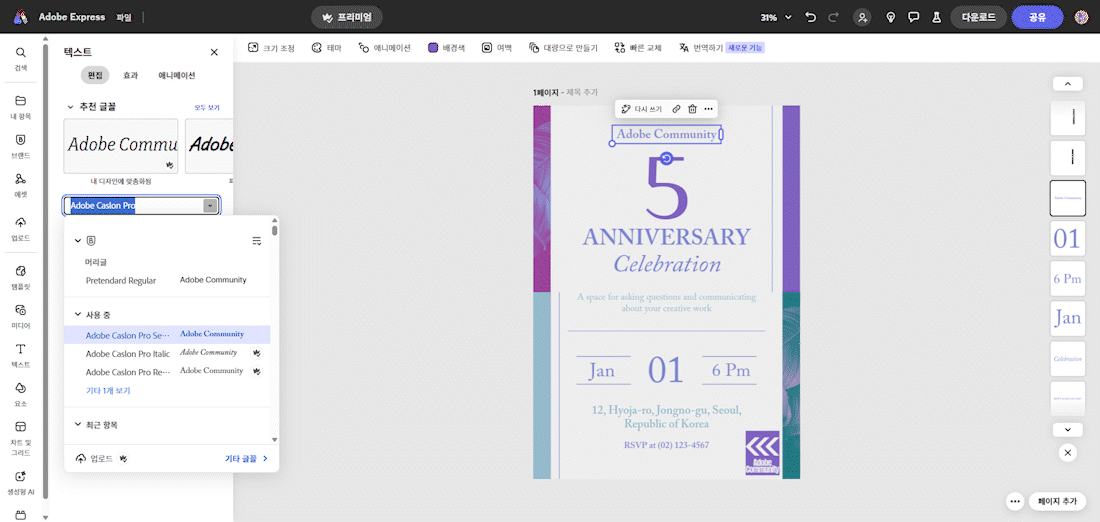Screen dimensions: 1100x522
Task: Redo the last action
Action: tap(833, 17)
